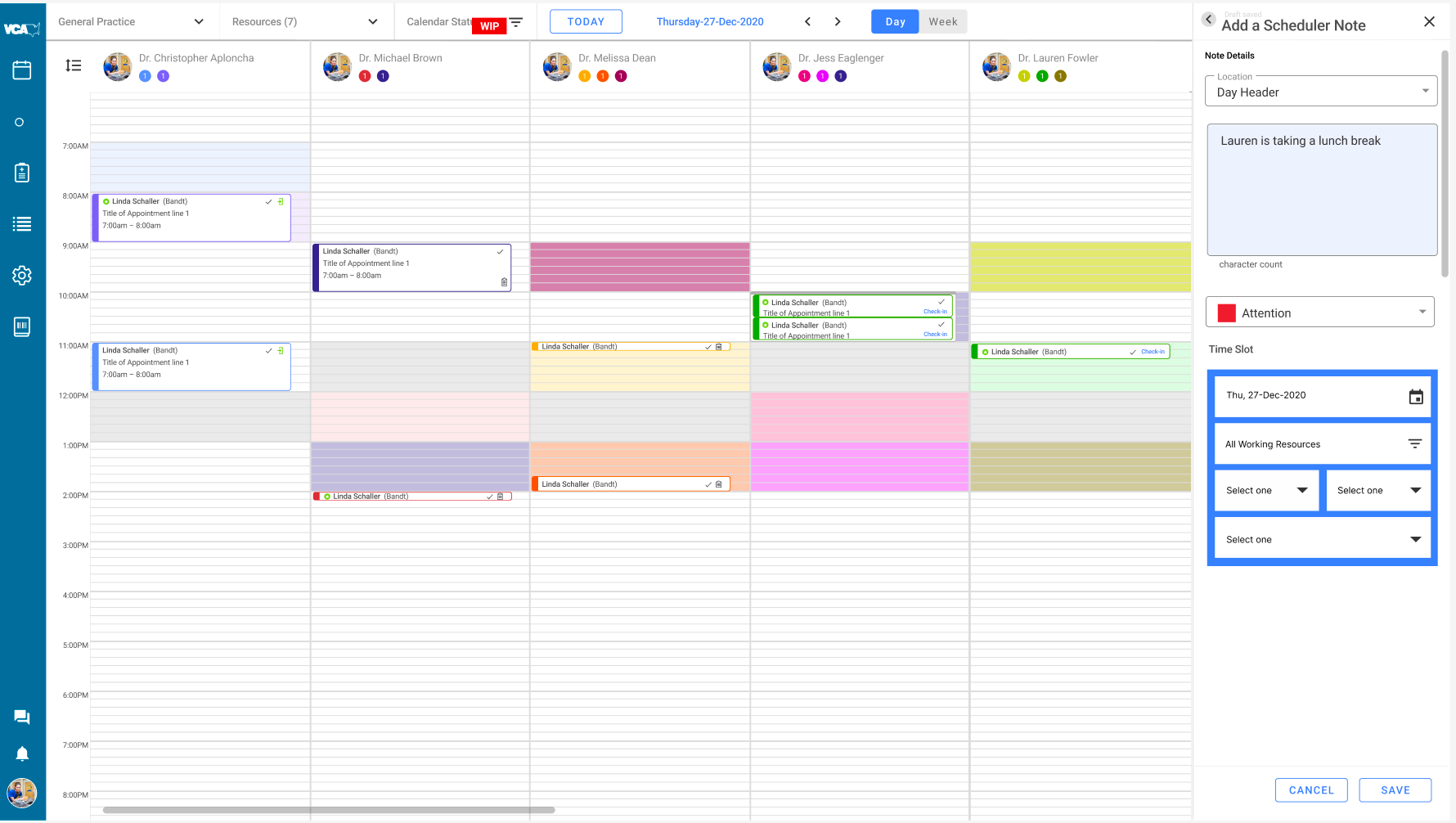Screen dimensions: 1456x823
Task: Open settings gear in left sidebar
Action: [x=22, y=276]
